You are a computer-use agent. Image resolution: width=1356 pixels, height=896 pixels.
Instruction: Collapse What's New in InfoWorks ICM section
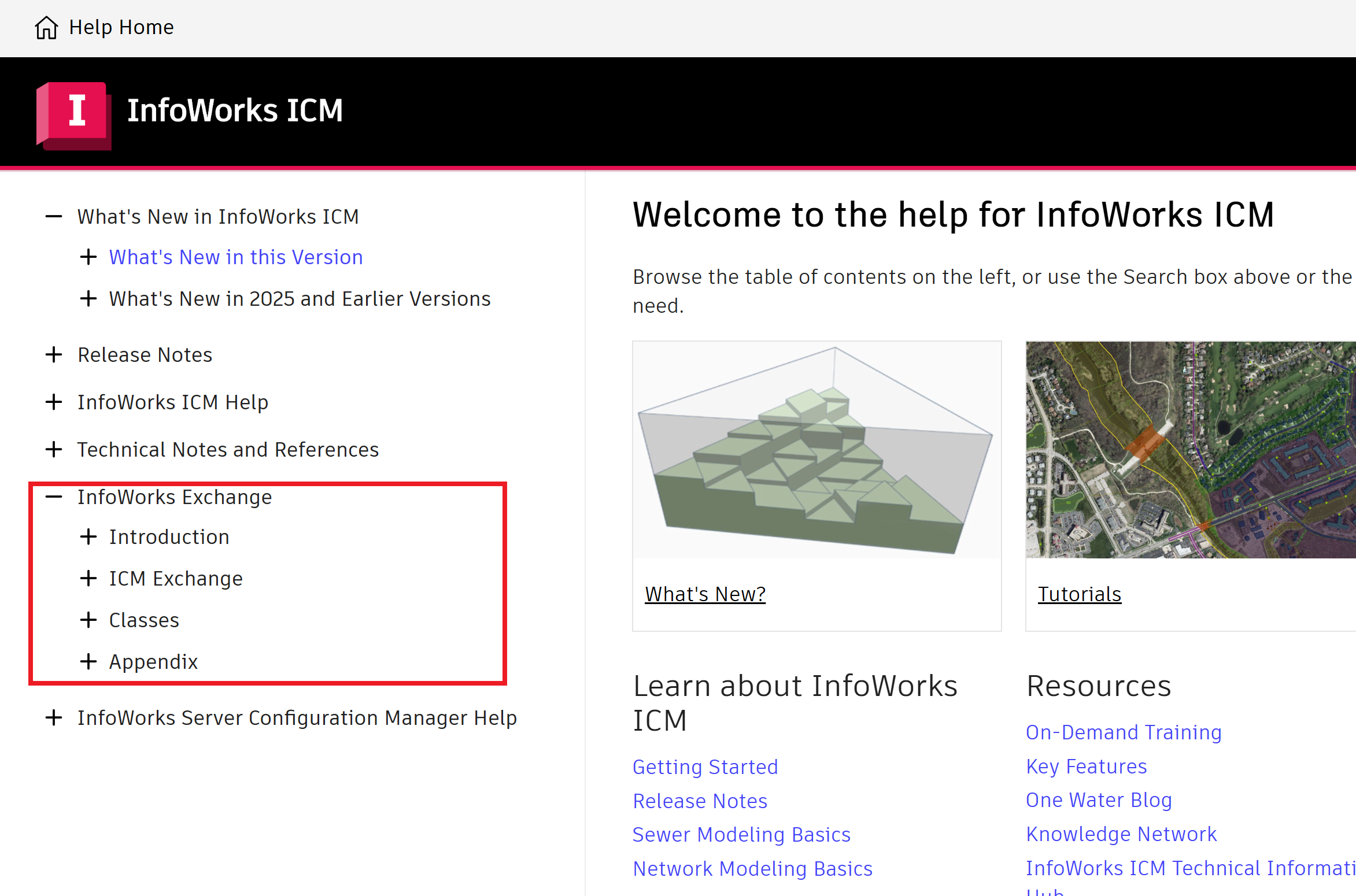(x=54, y=217)
